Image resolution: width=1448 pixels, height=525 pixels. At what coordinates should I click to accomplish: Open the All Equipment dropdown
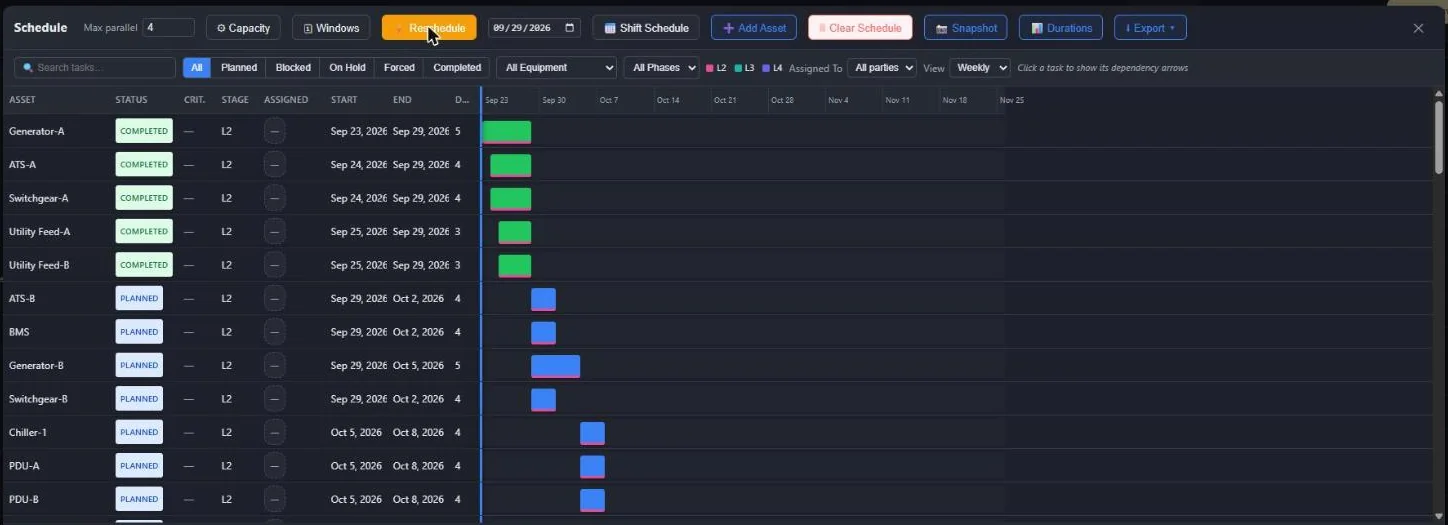(x=556, y=68)
